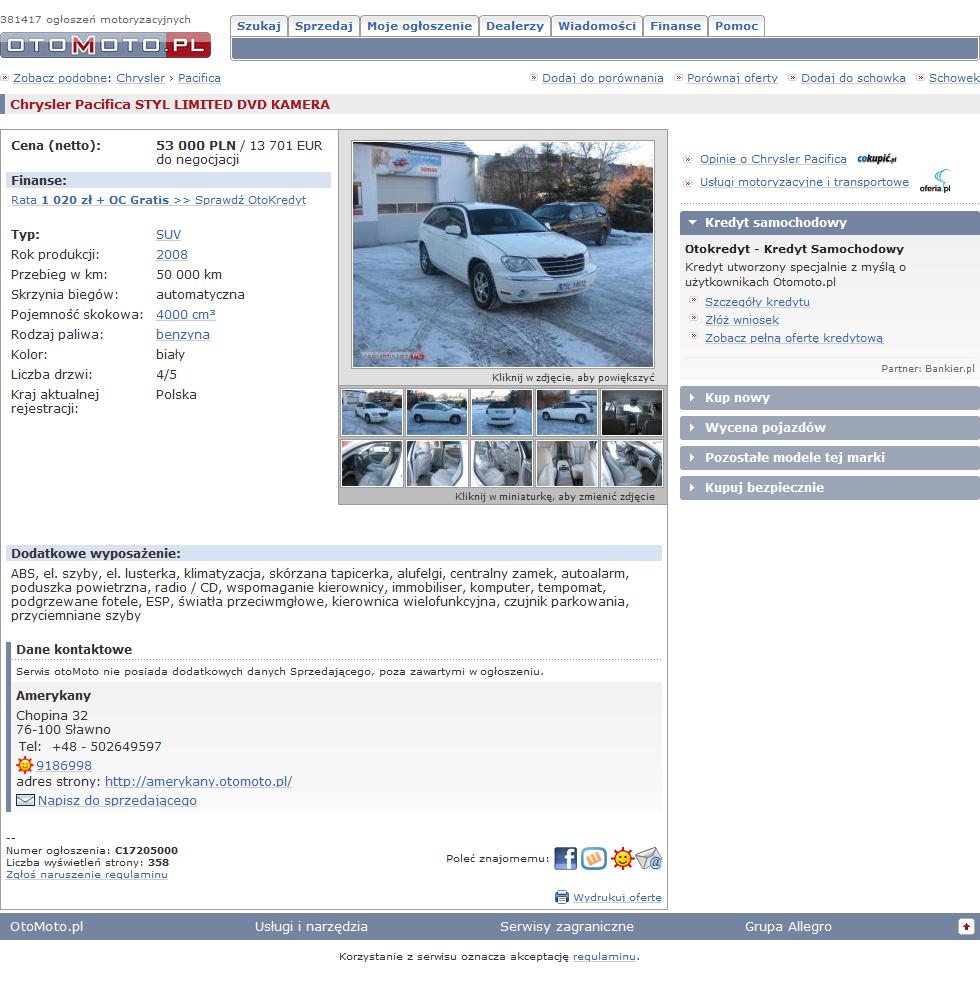Share the offer on Facebook
Viewport: 980px width, 982px height.
(565, 858)
